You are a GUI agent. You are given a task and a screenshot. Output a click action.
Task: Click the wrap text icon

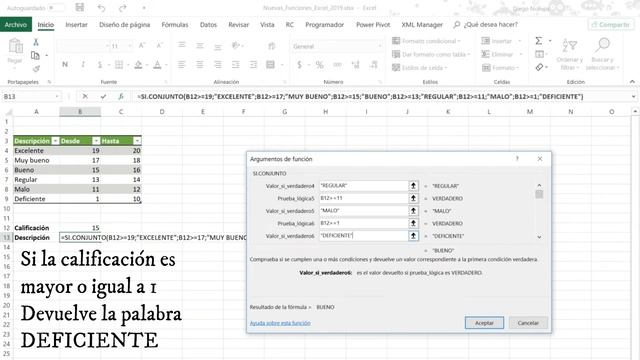pos(271,46)
